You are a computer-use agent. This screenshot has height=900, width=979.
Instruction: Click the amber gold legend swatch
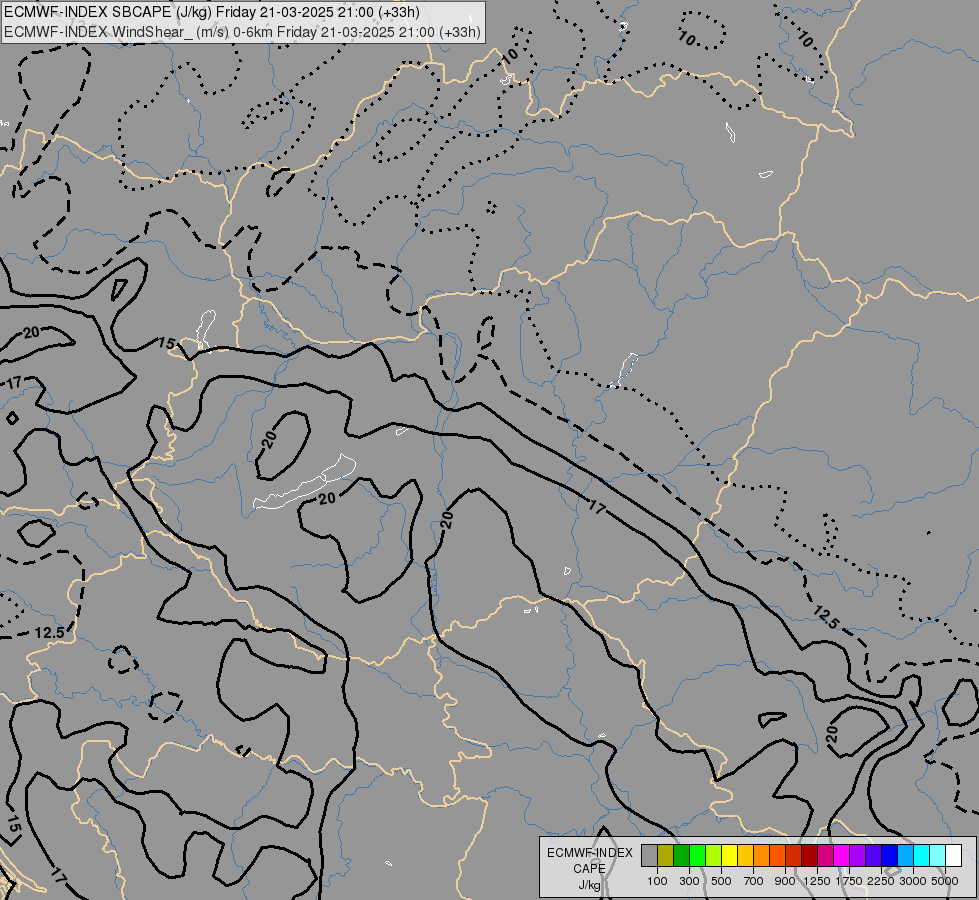(745, 855)
